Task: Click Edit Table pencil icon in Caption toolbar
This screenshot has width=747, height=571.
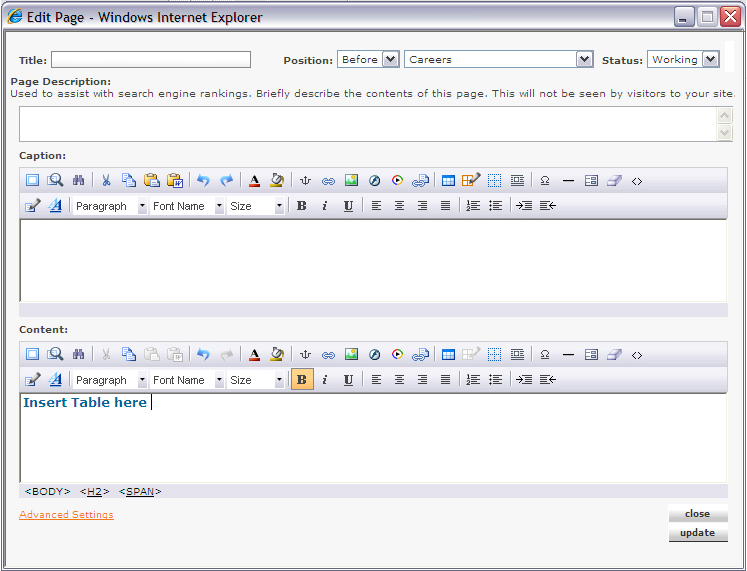Action: (471, 180)
